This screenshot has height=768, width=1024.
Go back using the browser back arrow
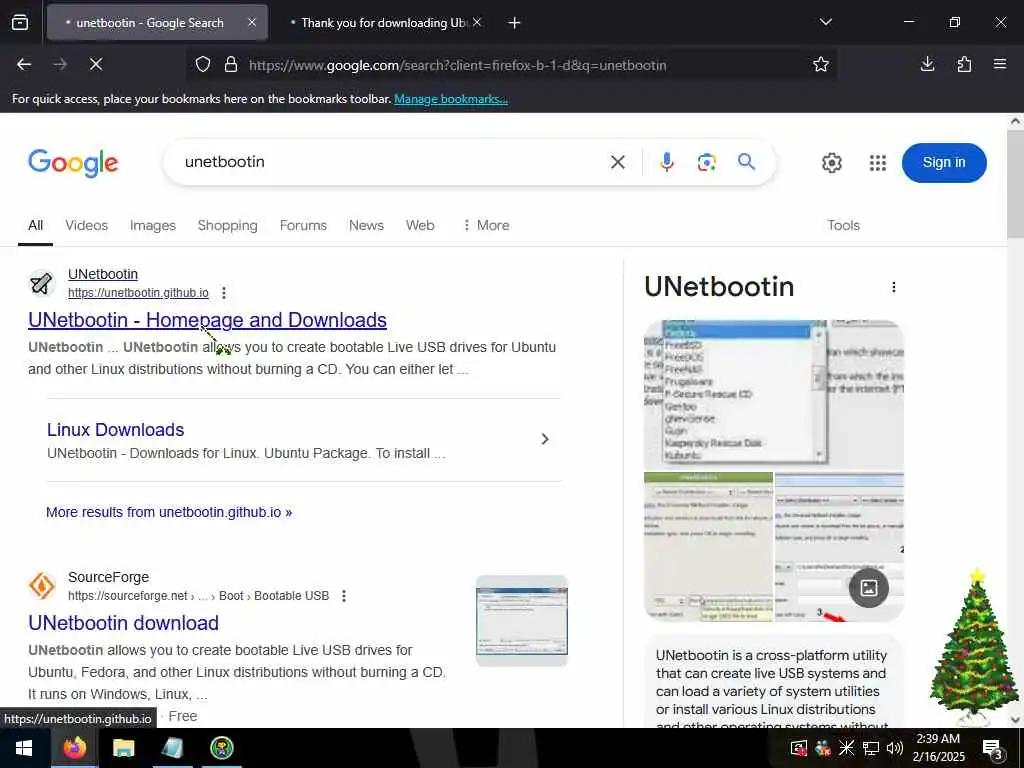click(24, 65)
